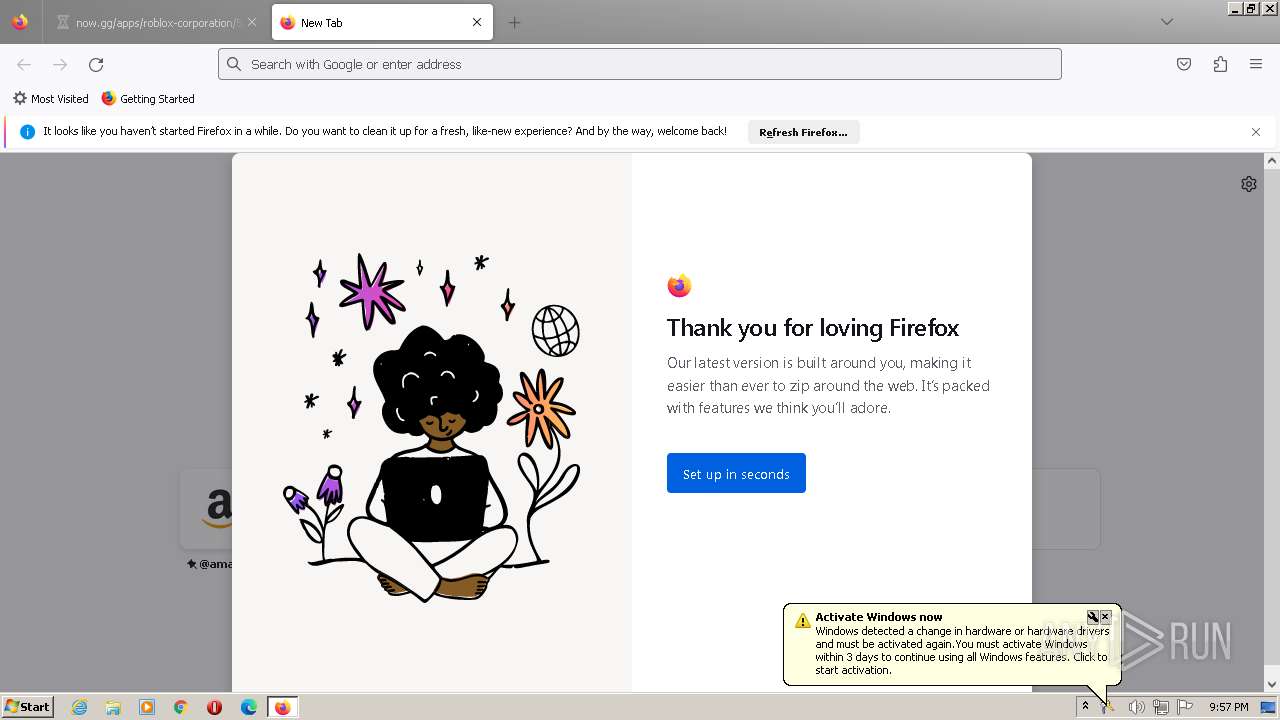Click the Firefox View icon

point(20,22)
